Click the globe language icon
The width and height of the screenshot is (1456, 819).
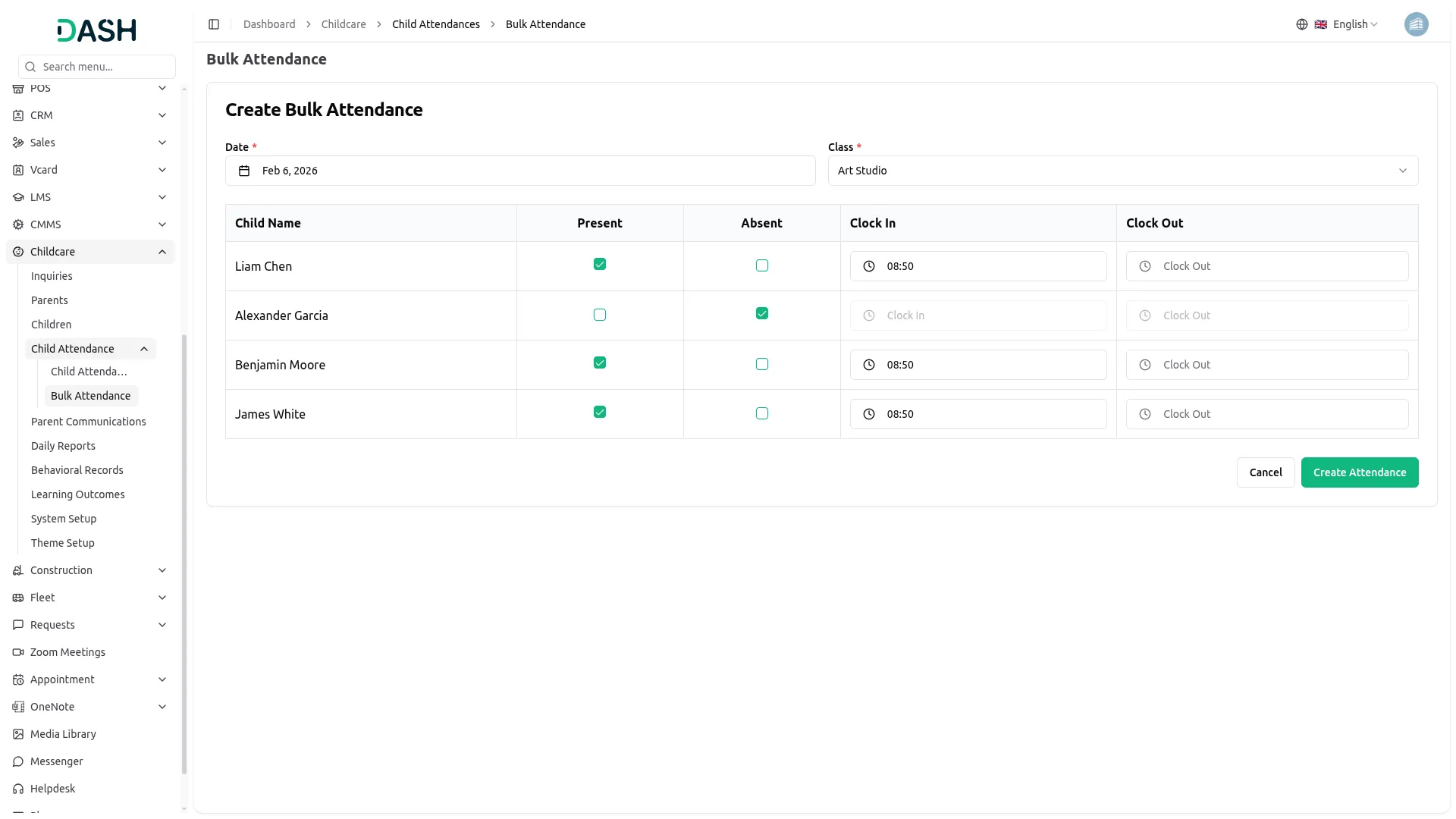(1301, 24)
